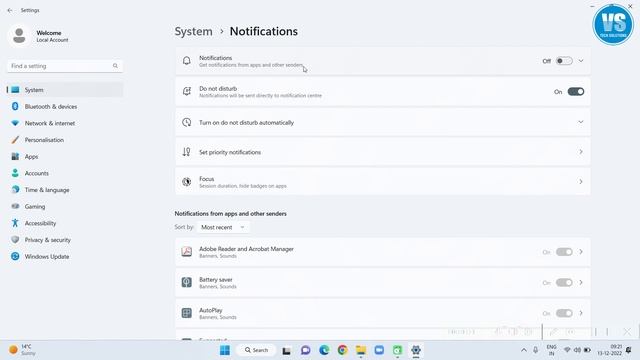Open AutoPlay notification details chevron
This screenshot has height=360, width=640.
(581, 313)
